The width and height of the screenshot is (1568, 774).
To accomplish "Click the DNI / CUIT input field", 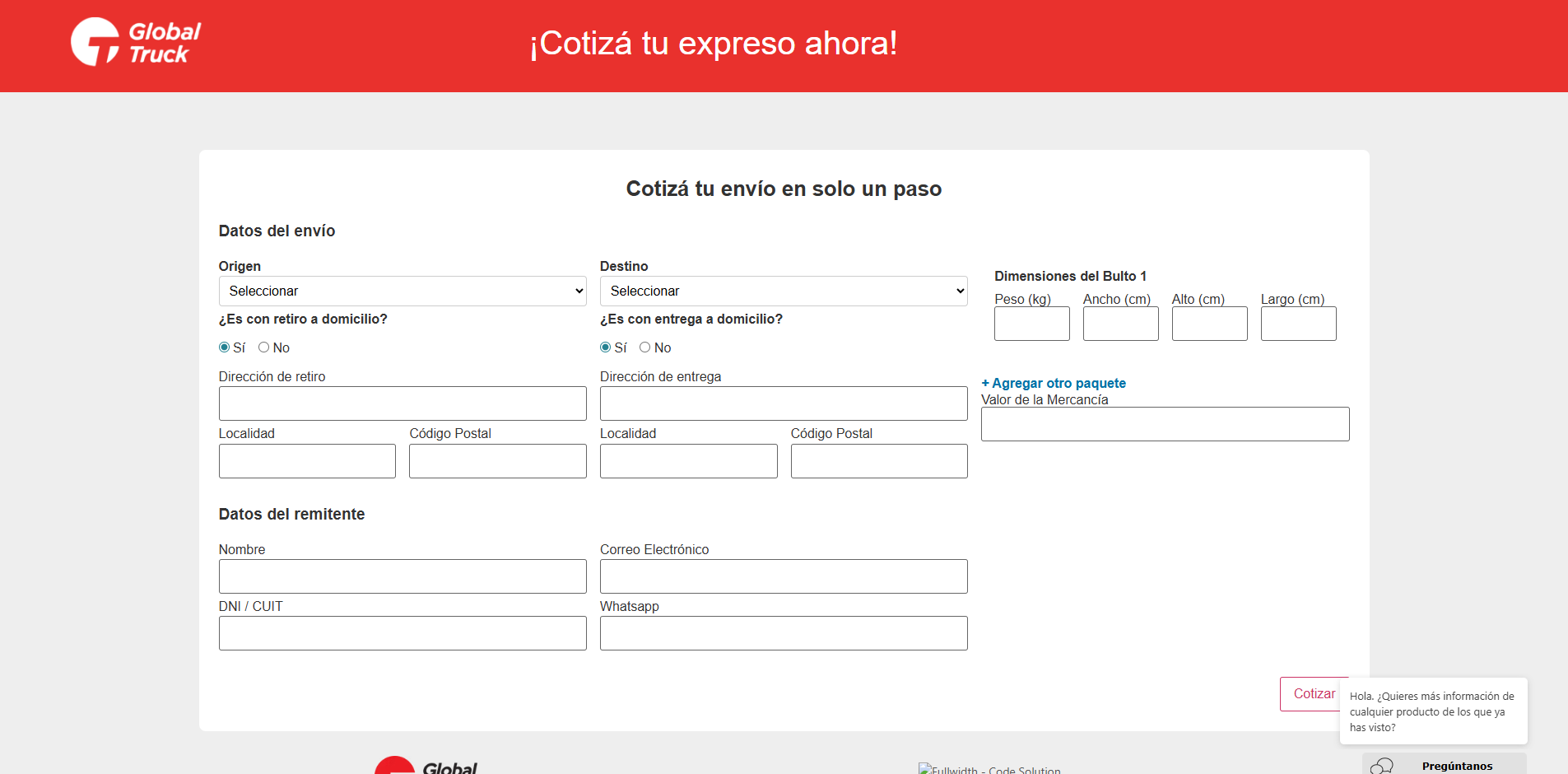I will pos(402,633).
